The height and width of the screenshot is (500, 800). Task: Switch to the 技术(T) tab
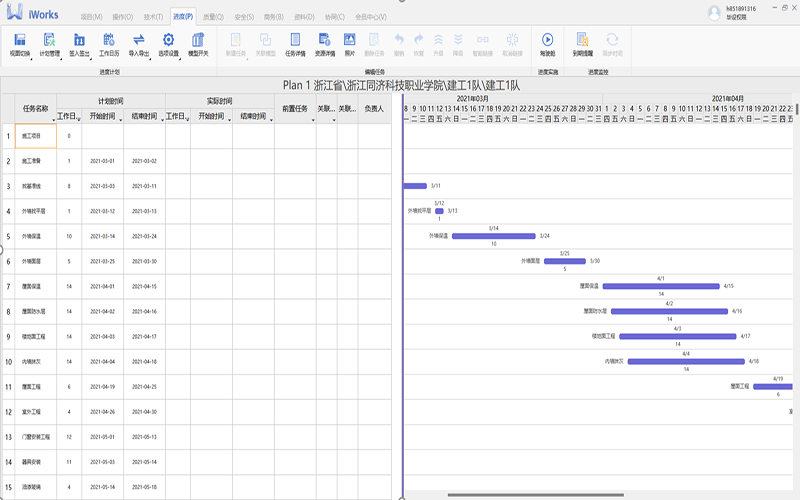(x=153, y=17)
